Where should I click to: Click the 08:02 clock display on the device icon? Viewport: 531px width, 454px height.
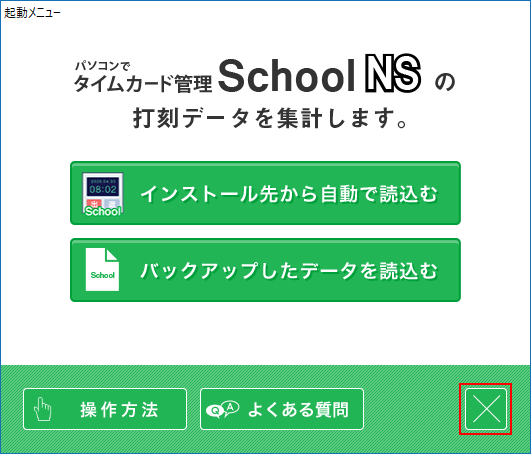click(x=103, y=187)
